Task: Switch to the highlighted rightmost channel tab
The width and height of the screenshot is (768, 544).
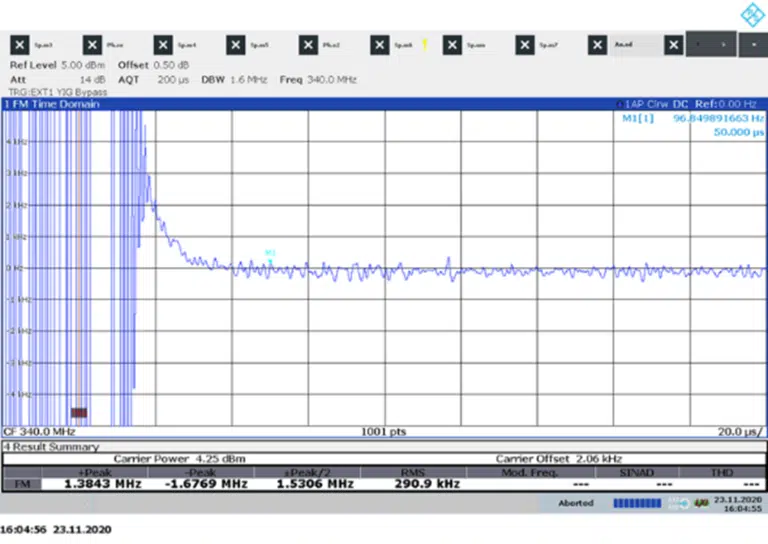Action: tap(712, 45)
